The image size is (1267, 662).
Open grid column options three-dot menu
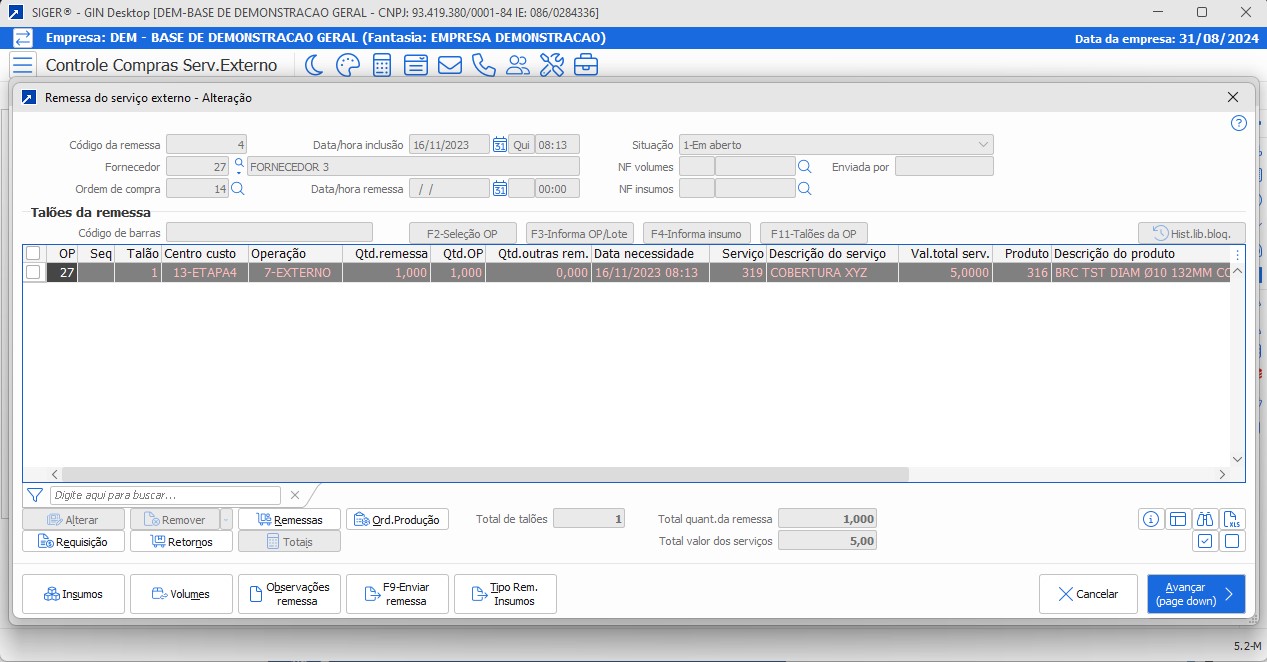1237,255
